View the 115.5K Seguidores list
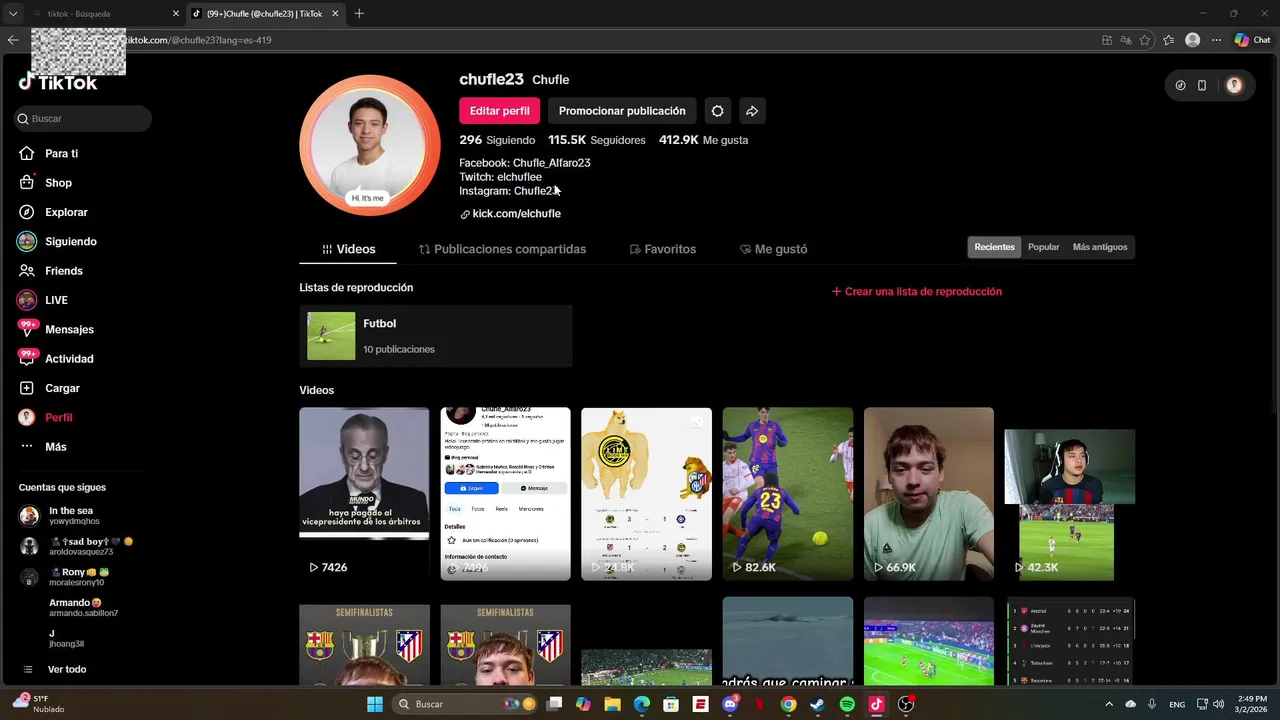This screenshot has height=720, width=1280. click(596, 140)
